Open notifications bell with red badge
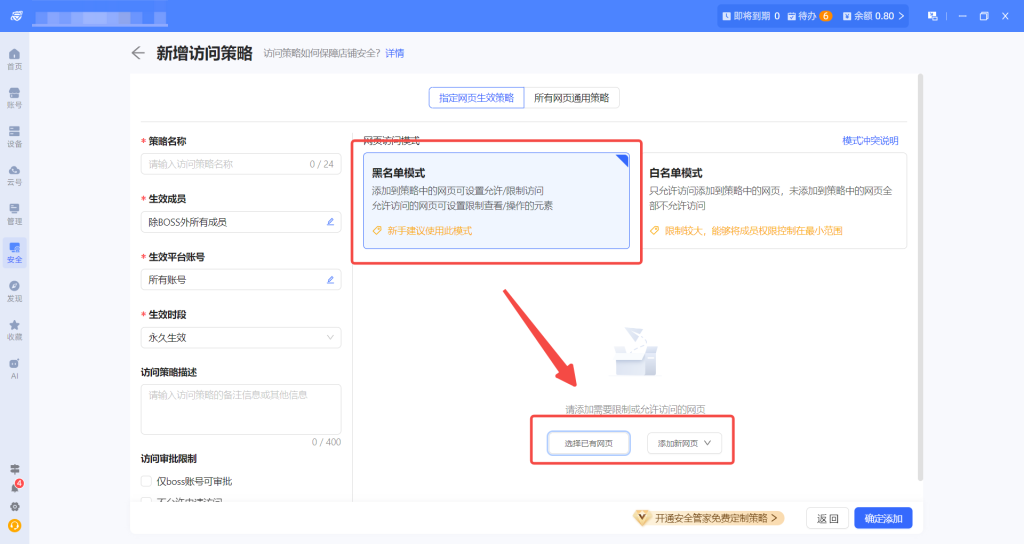This screenshot has height=544, width=1024. click(14, 487)
